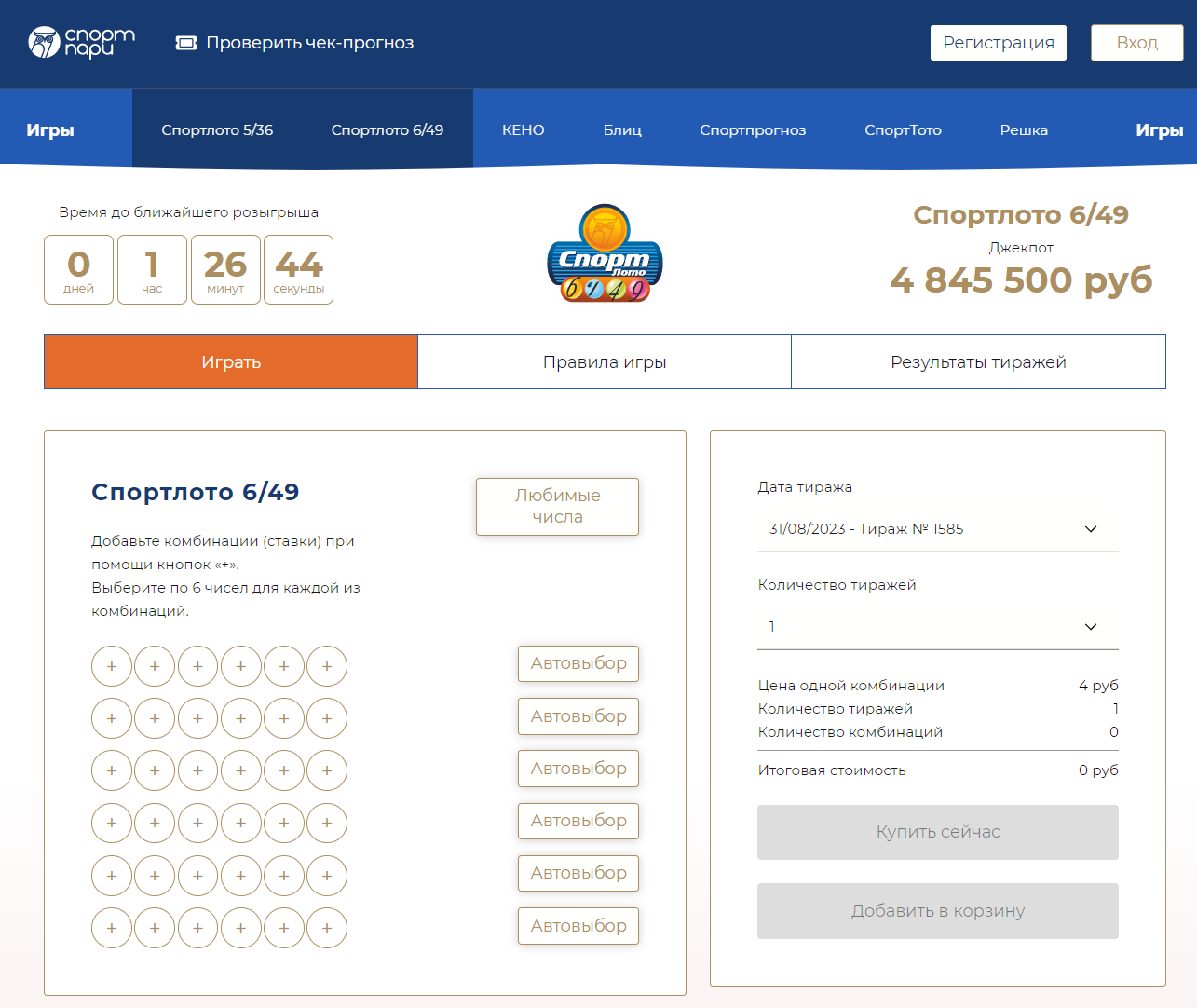
Task: Click first plus circle in fifth combination row
Action: coord(112,876)
